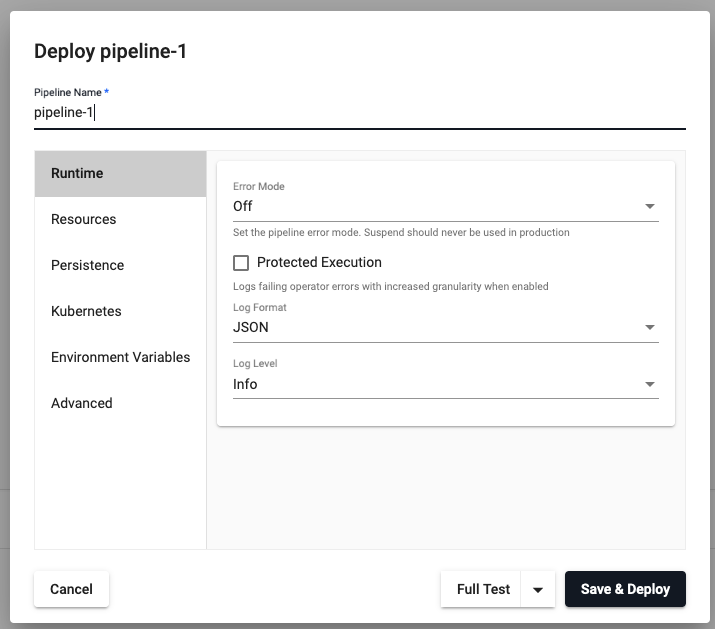This screenshot has height=629, width=715.
Task: Click the failing operator errors description
Action: (x=391, y=286)
